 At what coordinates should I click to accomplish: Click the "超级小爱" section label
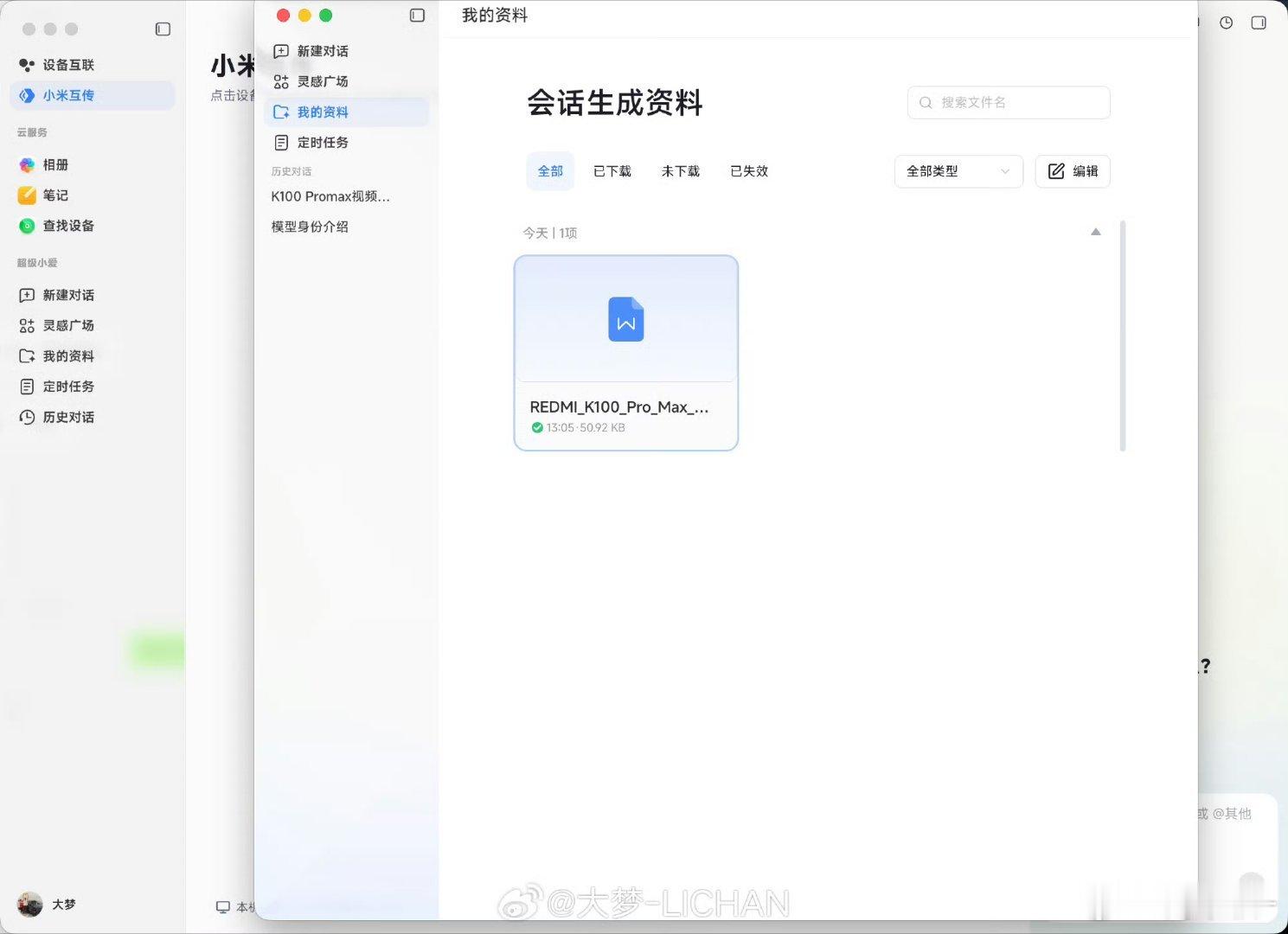37,263
